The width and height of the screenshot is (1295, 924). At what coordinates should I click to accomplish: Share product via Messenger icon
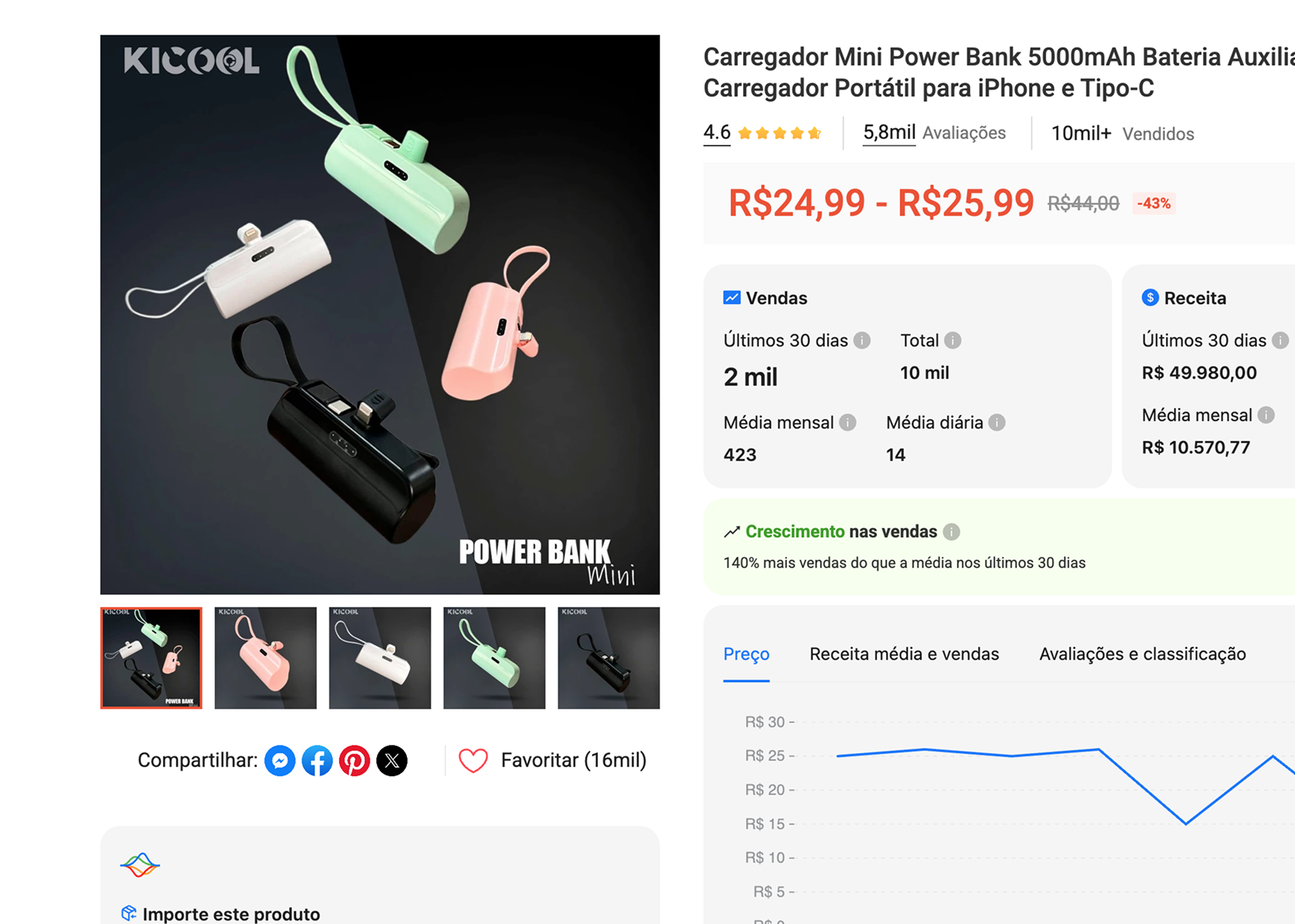(280, 760)
